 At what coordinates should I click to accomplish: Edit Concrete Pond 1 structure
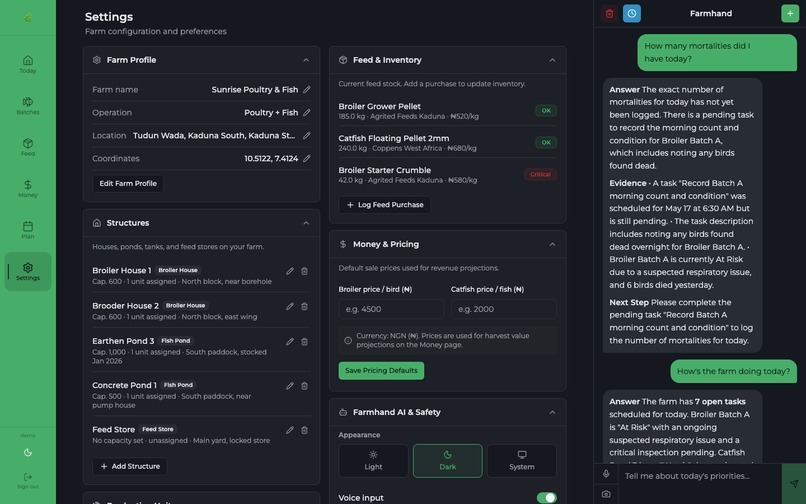(x=290, y=386)
